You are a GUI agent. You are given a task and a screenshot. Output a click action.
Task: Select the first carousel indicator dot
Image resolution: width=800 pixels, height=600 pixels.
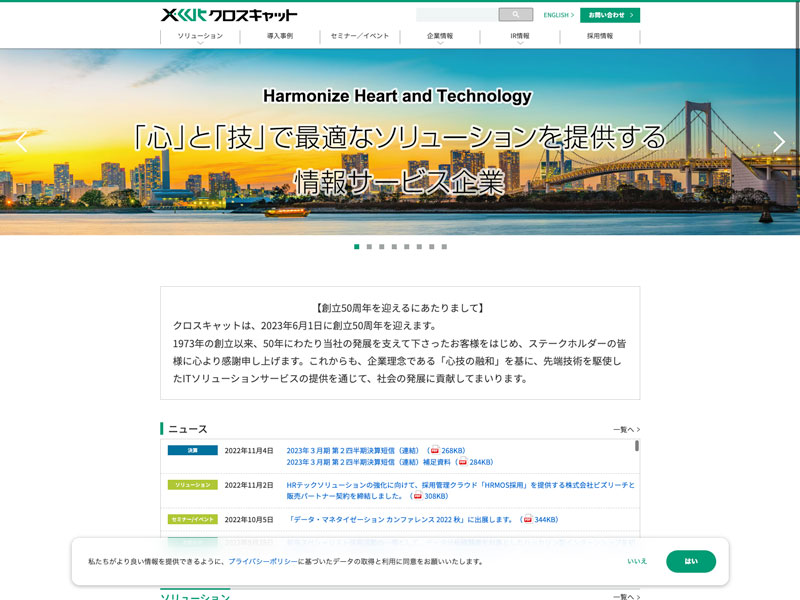tap(356, 246)
